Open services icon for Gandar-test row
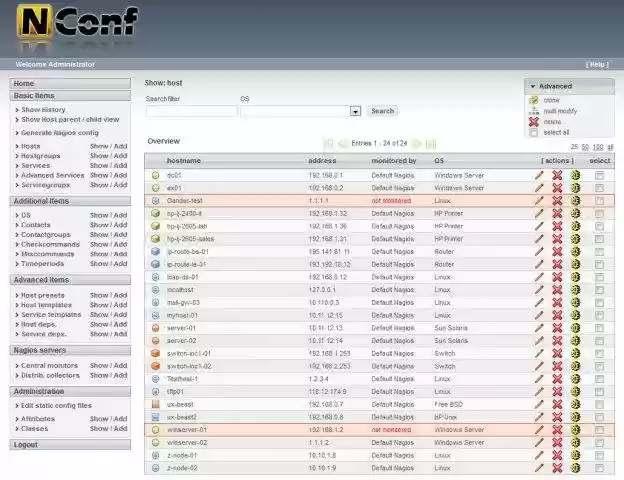The height and width of the screenshot is (480, 624). pyautogui.click(x=575, y=201)
